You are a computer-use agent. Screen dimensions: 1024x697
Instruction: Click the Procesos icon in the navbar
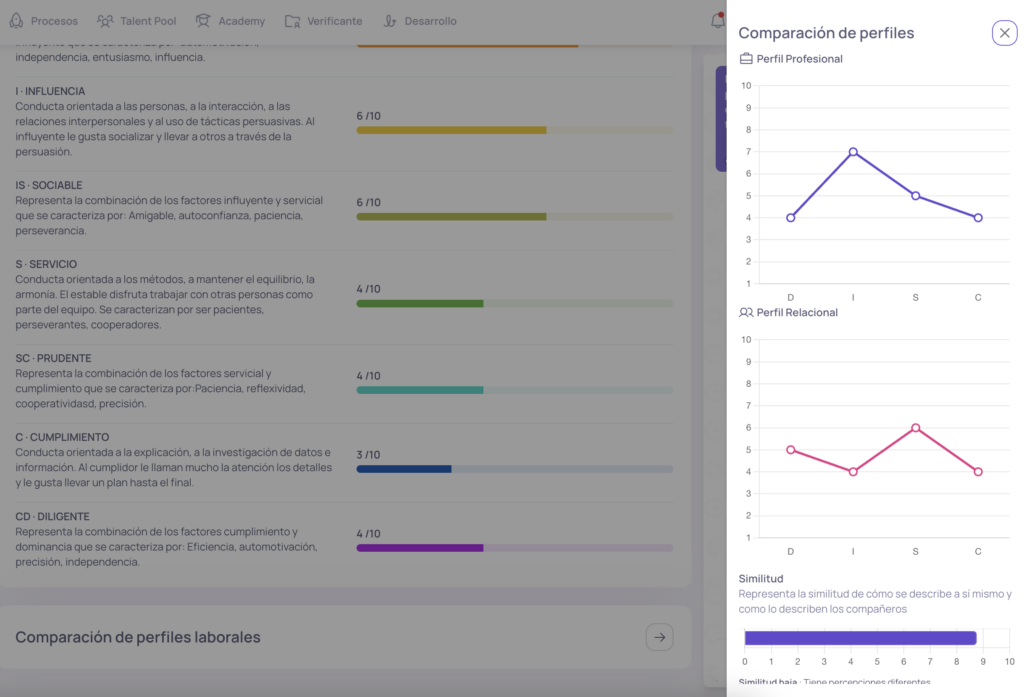coord(16,21)
